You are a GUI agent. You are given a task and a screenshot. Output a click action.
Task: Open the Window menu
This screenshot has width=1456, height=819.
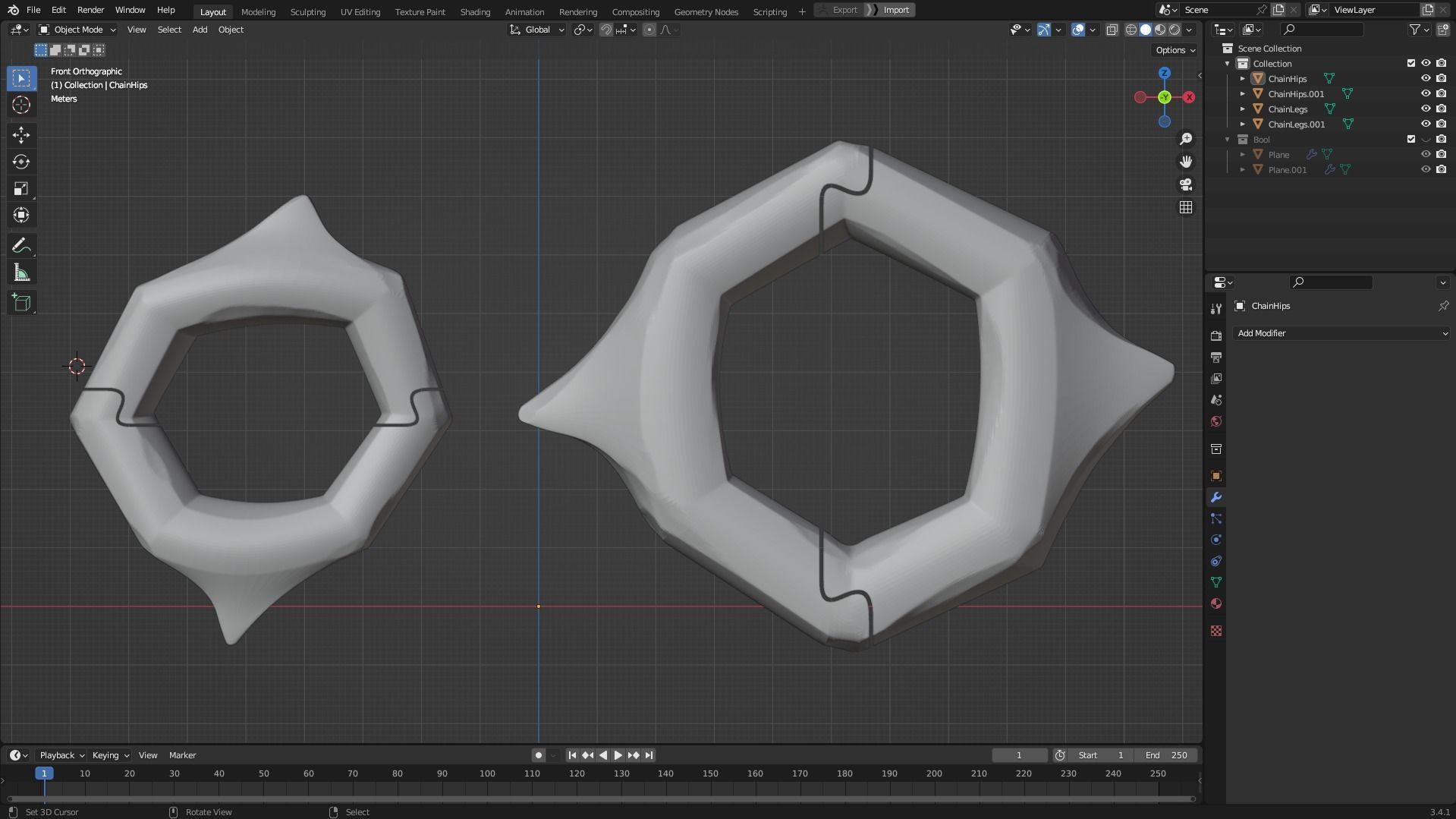(x=130, y=10)
